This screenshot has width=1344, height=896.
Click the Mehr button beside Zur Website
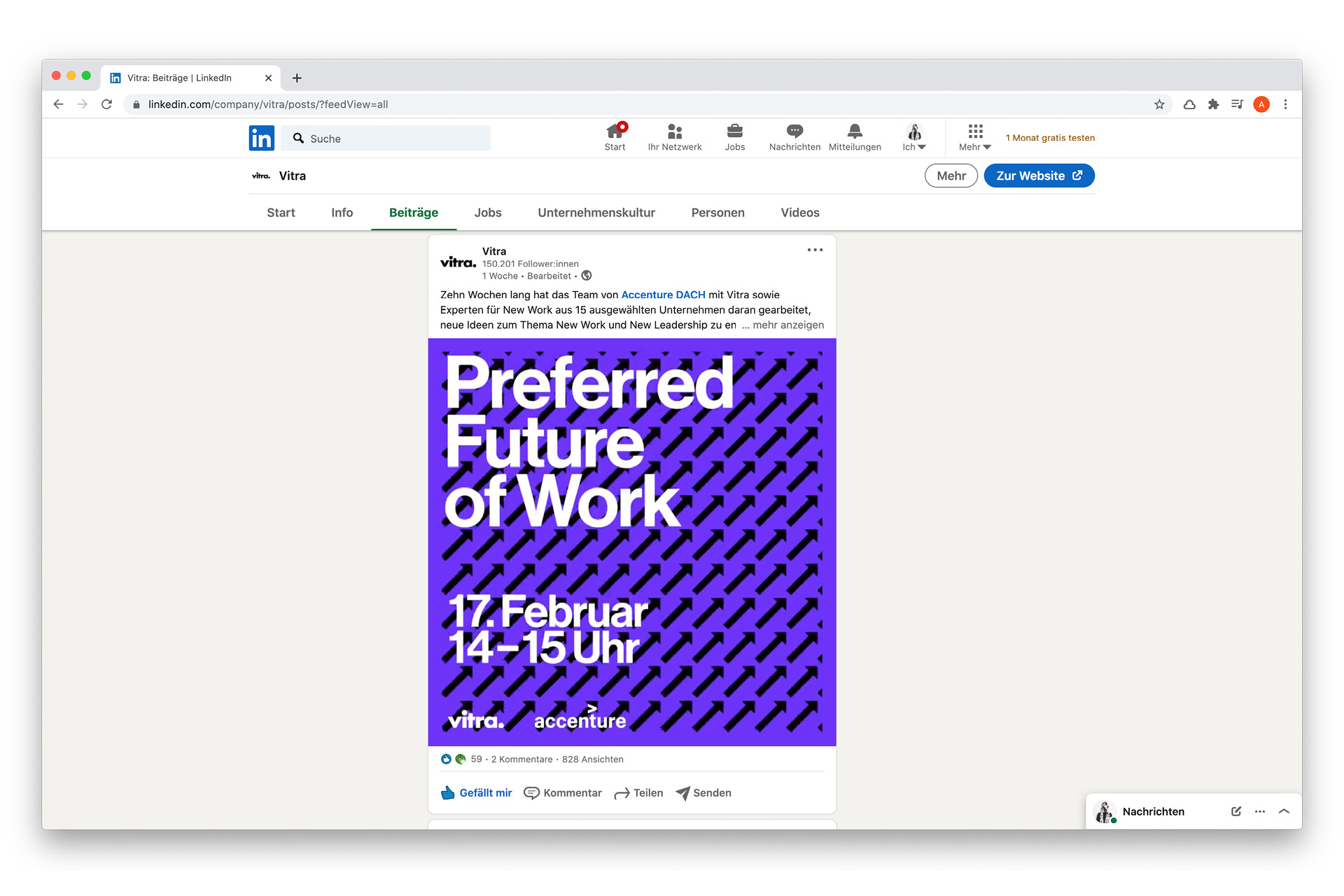coord(951,176)
